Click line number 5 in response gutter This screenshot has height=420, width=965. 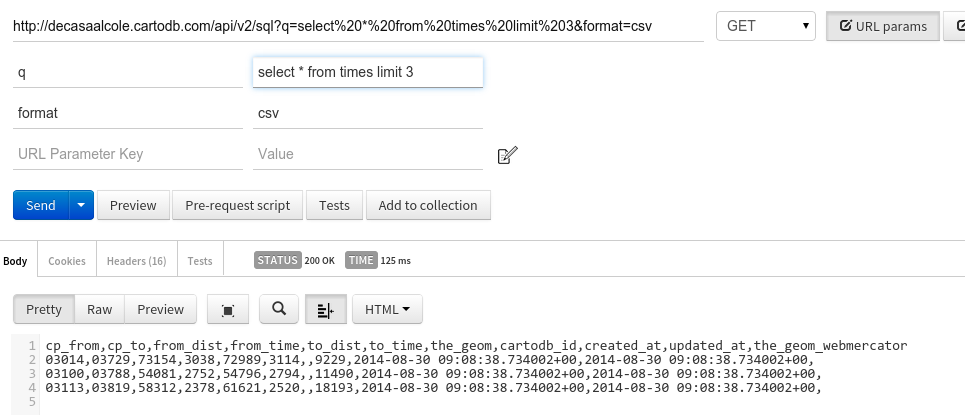click(31, 402)
